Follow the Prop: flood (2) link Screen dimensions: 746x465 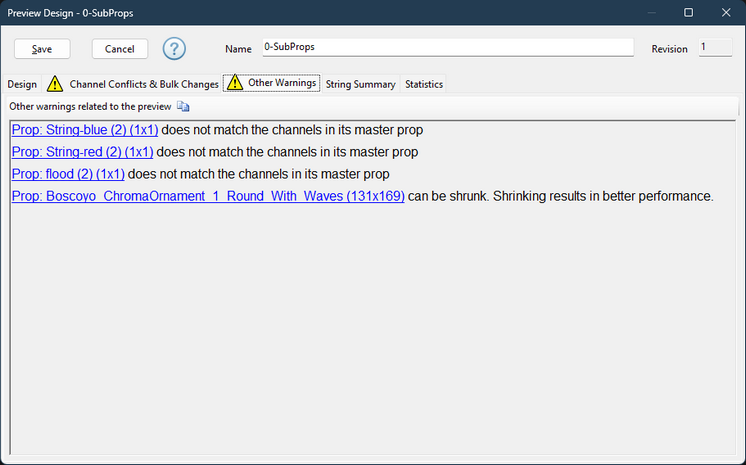(x=68, y=174)
